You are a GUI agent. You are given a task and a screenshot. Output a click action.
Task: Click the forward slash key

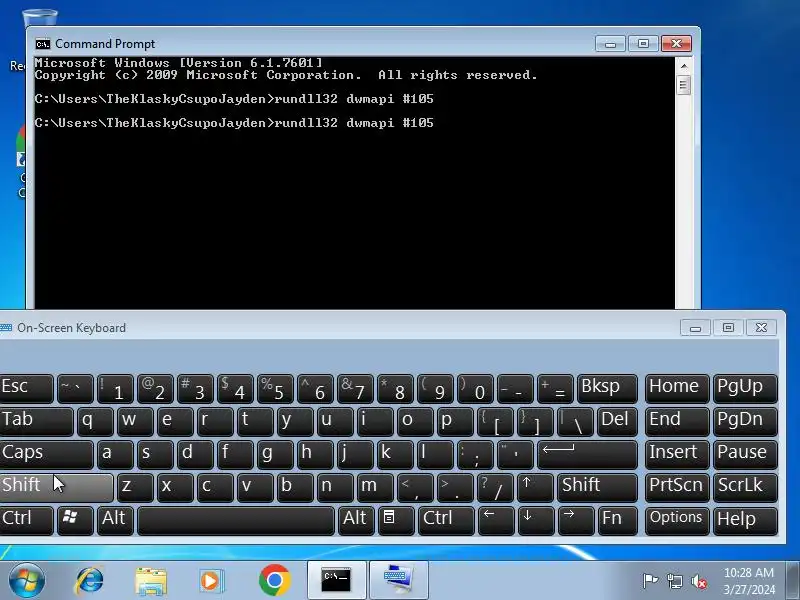[496, 486]
